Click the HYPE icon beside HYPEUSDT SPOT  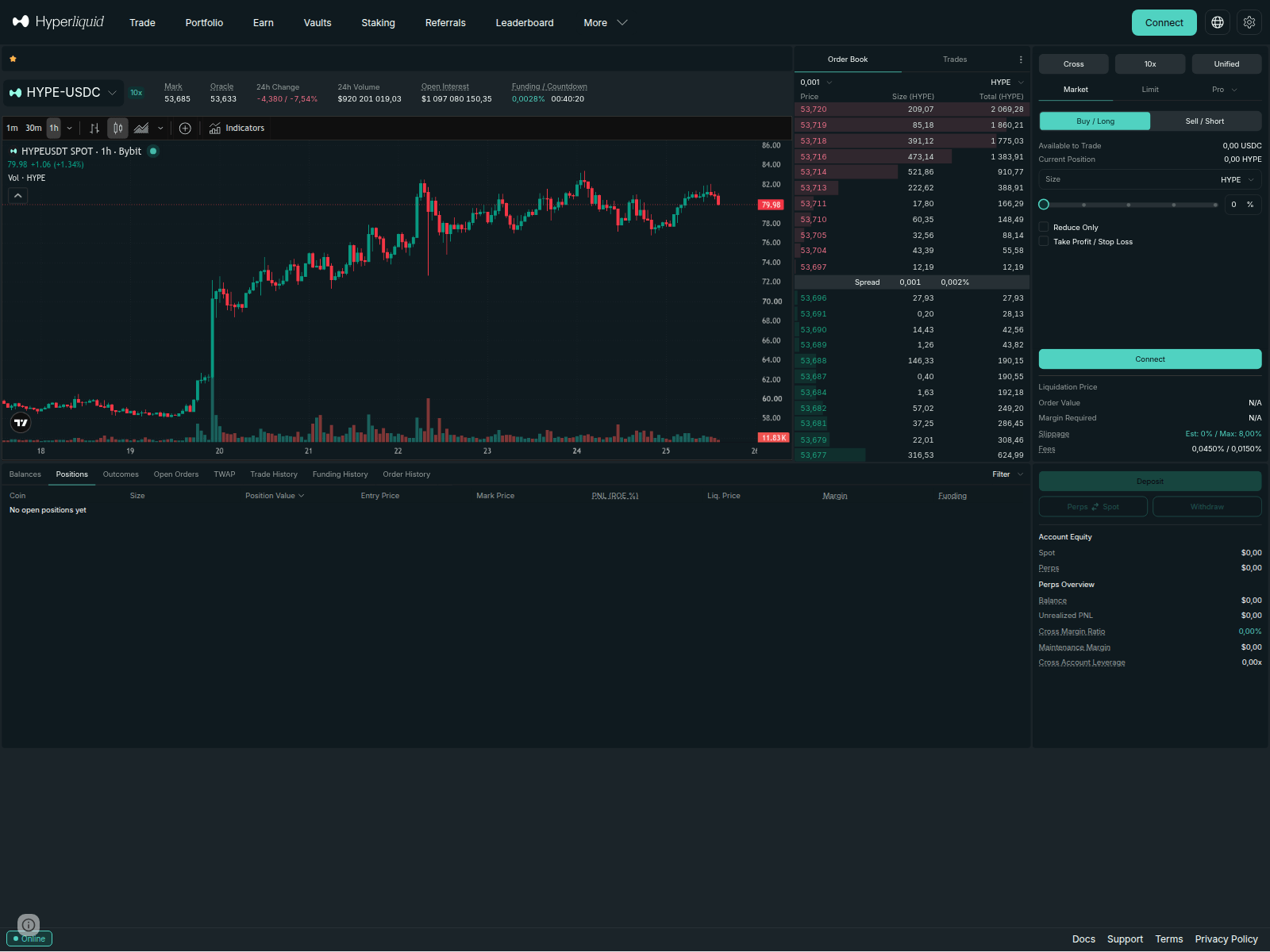click(x=13, y=151)
